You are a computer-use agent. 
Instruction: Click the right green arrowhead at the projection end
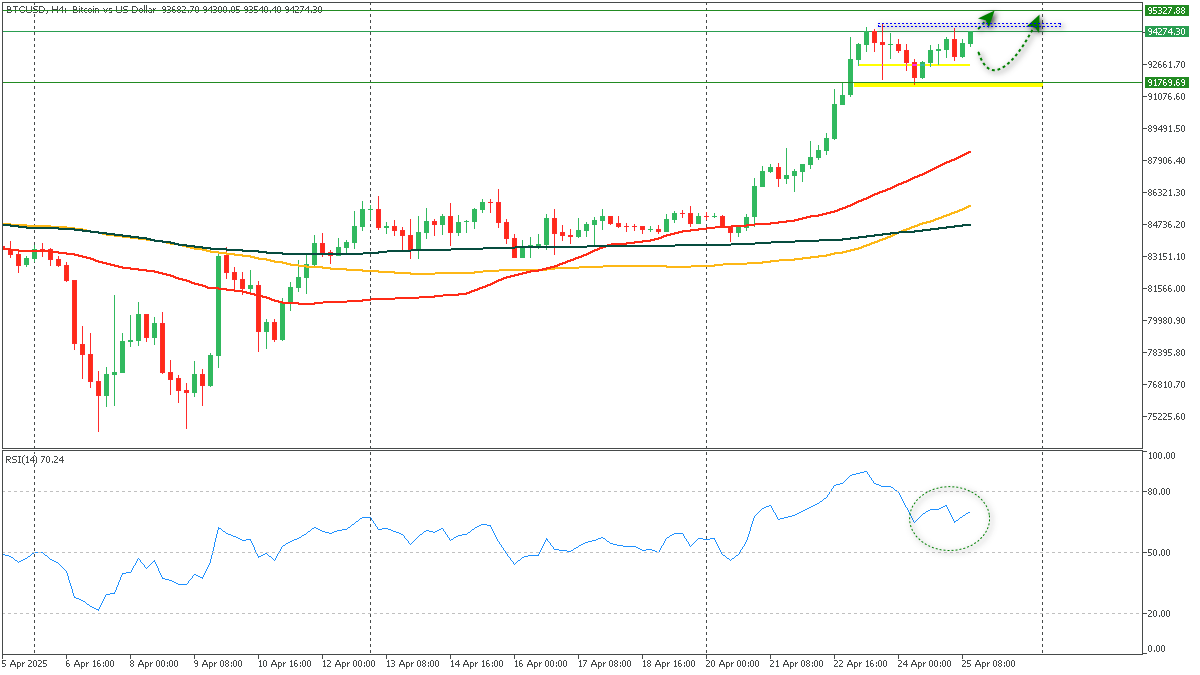pos(1035,20)
